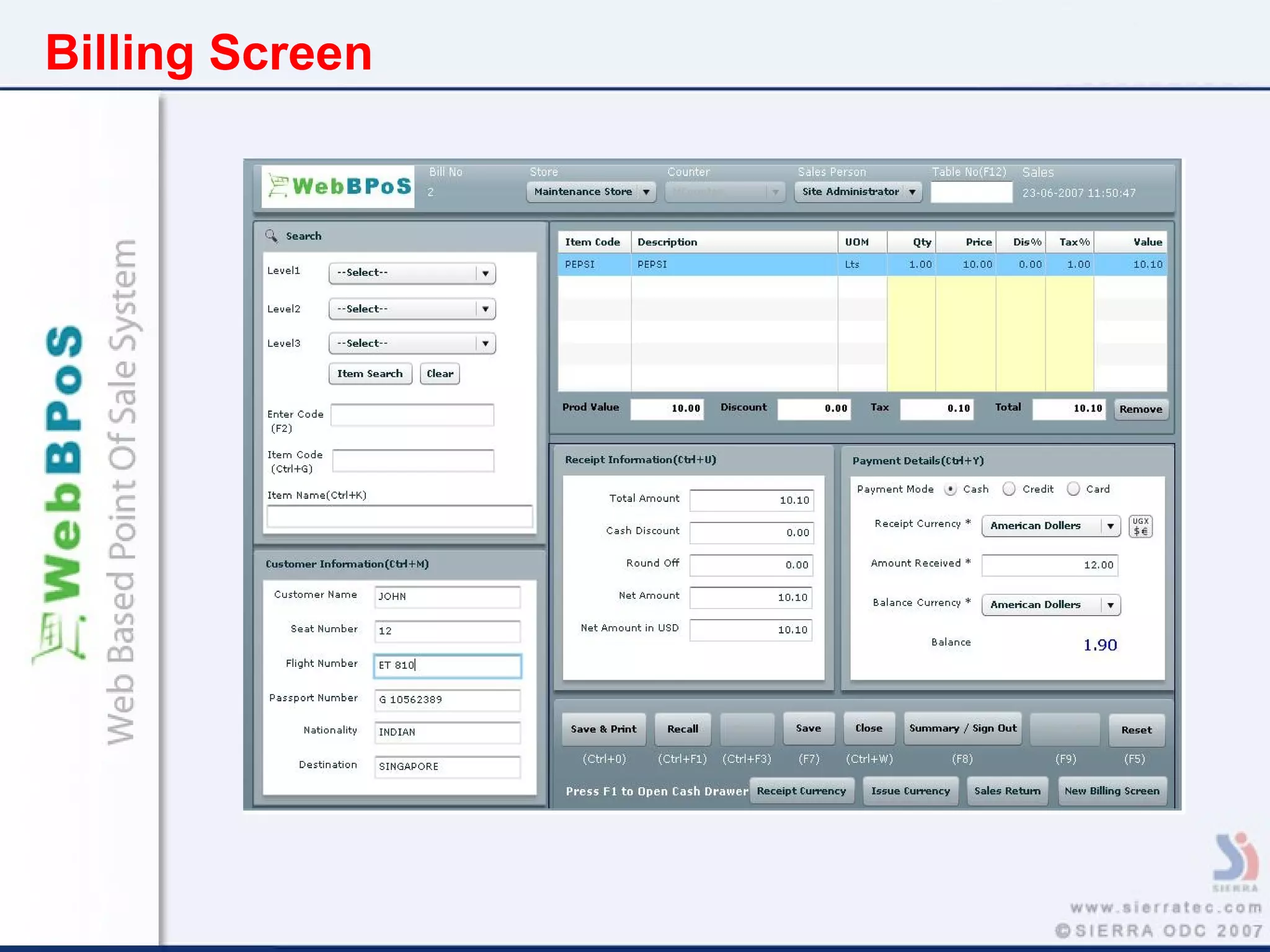Click the Save button
Screen dimensions: 1270x952
pos(808,728)
